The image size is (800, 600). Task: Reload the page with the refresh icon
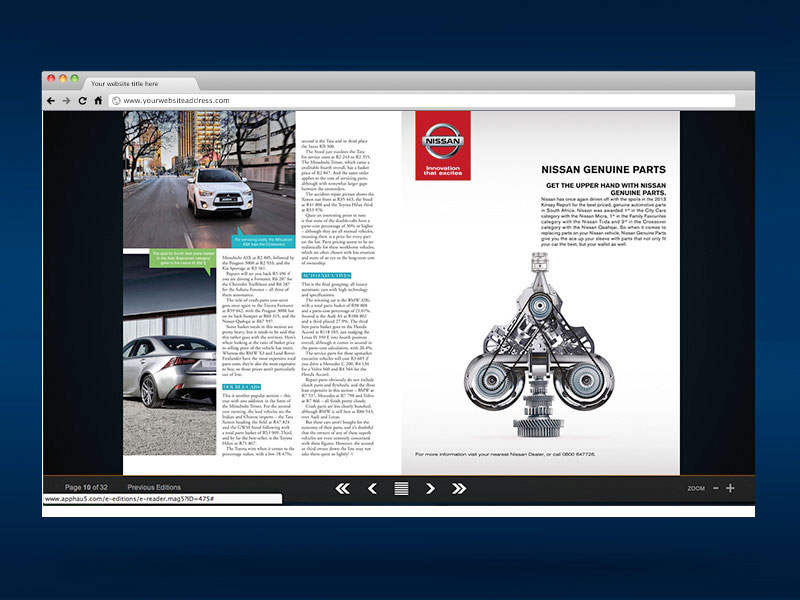81,101
